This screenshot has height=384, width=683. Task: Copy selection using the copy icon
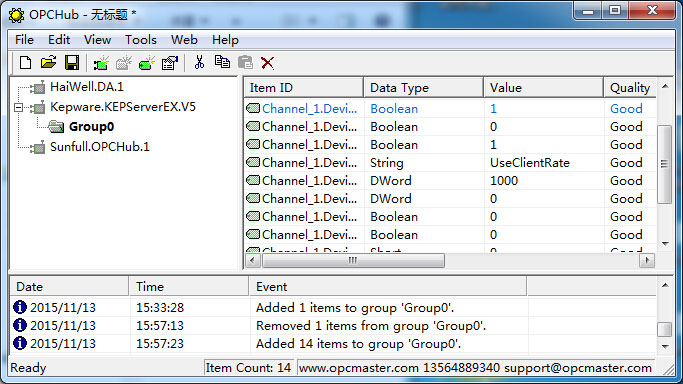click(x=222, y=62)
